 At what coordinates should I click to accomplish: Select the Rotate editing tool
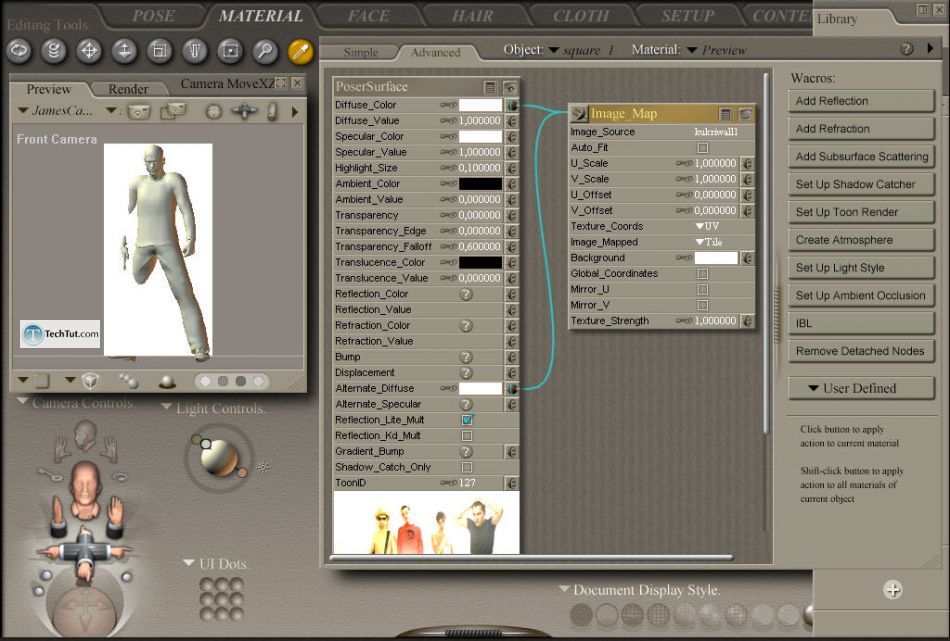19,51
